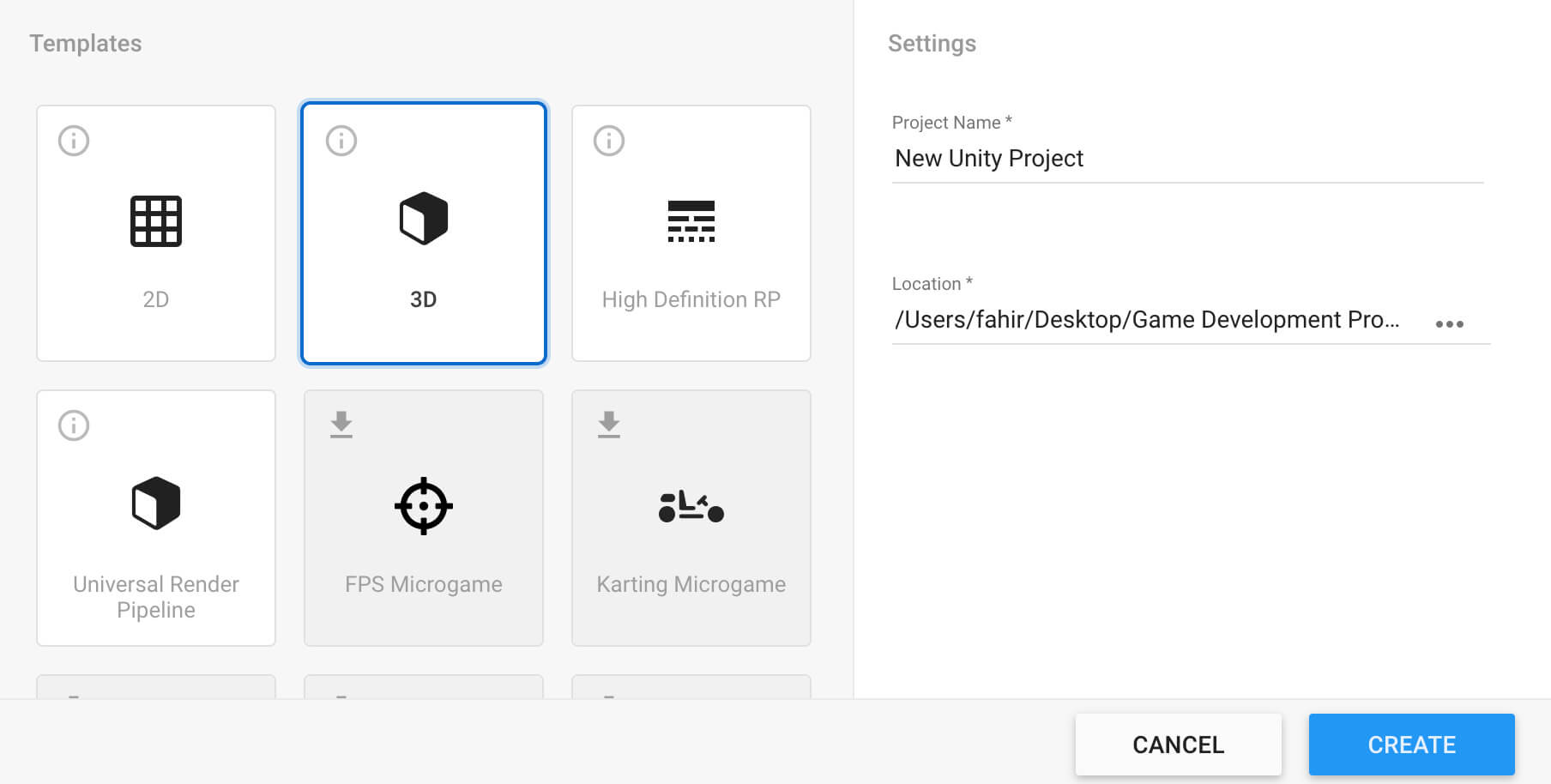This screenshot has height=784, width=1551.
Task: Show info for High Definition RP template
Action: click(609, 141)
